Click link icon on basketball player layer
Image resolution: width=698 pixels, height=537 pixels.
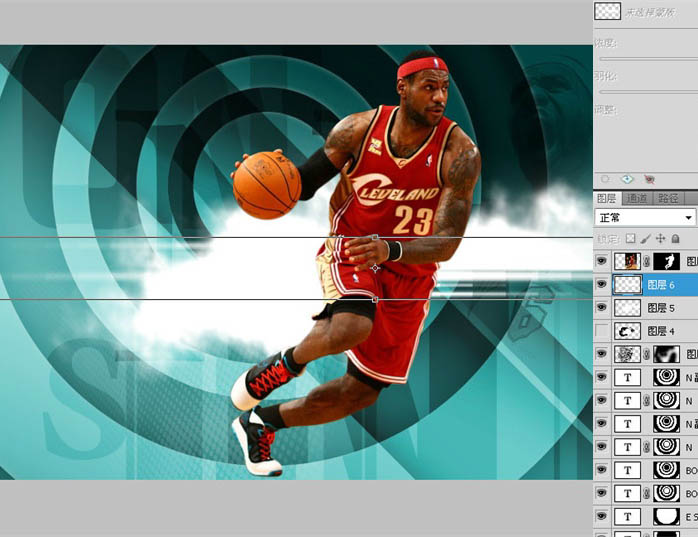point(647,261)
